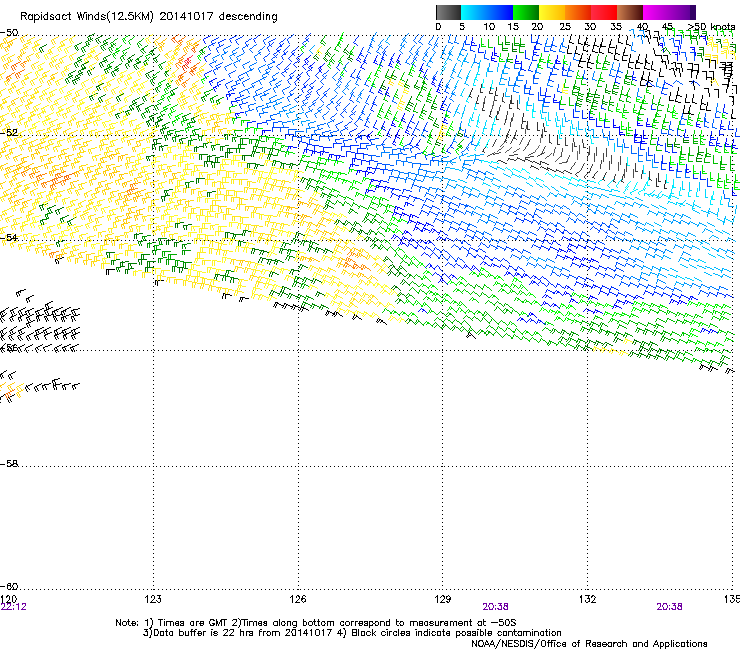
Task: Click the -50 latitude axis label
Action: coord(9,33)
